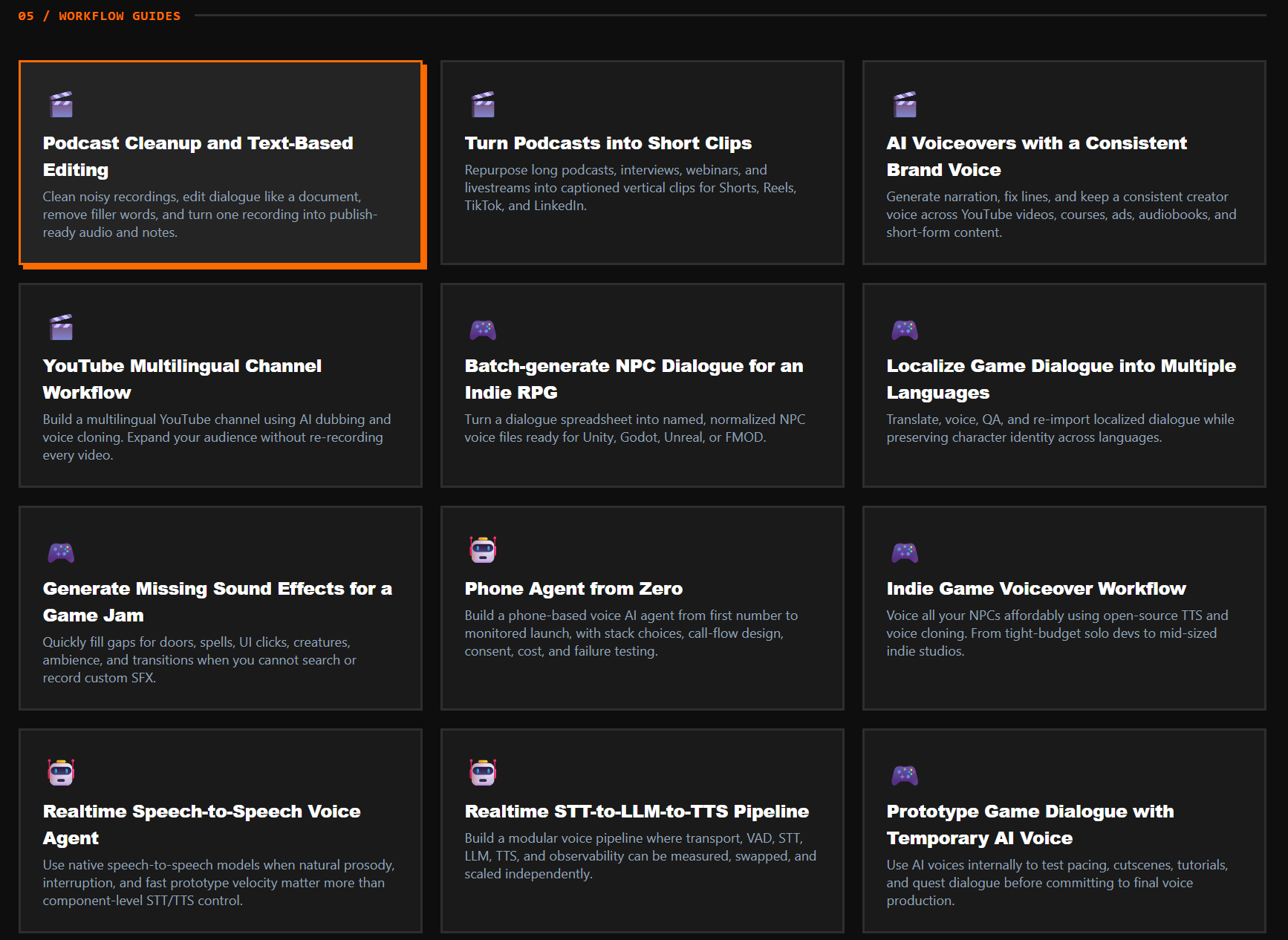Open Podcast Cleanup and Text-Based Editing guide
1288x940 pixels.
pyautogui.click(x=198, y=157)
